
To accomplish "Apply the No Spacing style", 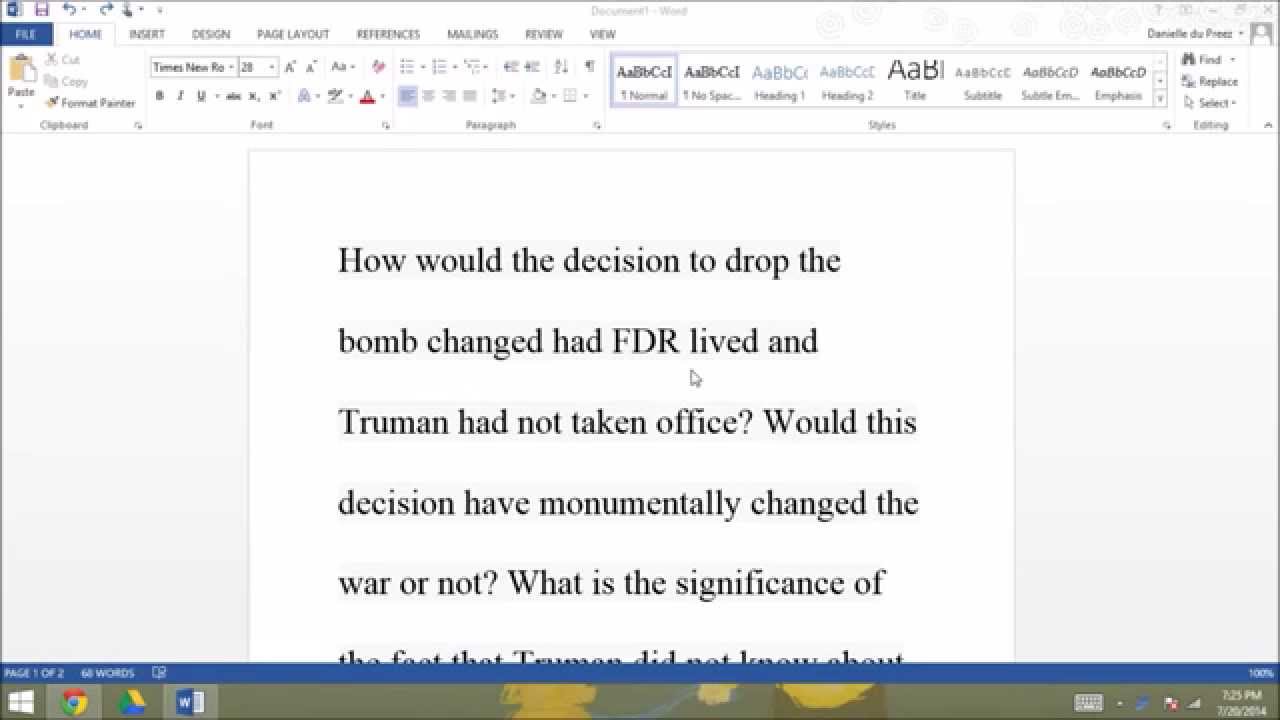I will coord(711,80).
